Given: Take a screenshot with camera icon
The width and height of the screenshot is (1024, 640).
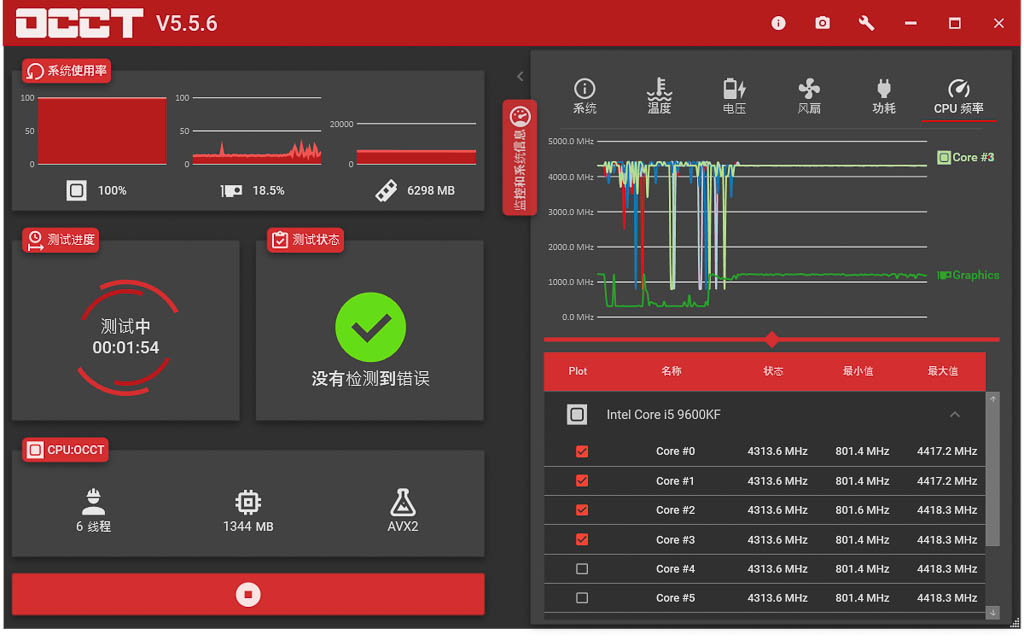Looking at the screenshot, I should (x=822, y=24).
